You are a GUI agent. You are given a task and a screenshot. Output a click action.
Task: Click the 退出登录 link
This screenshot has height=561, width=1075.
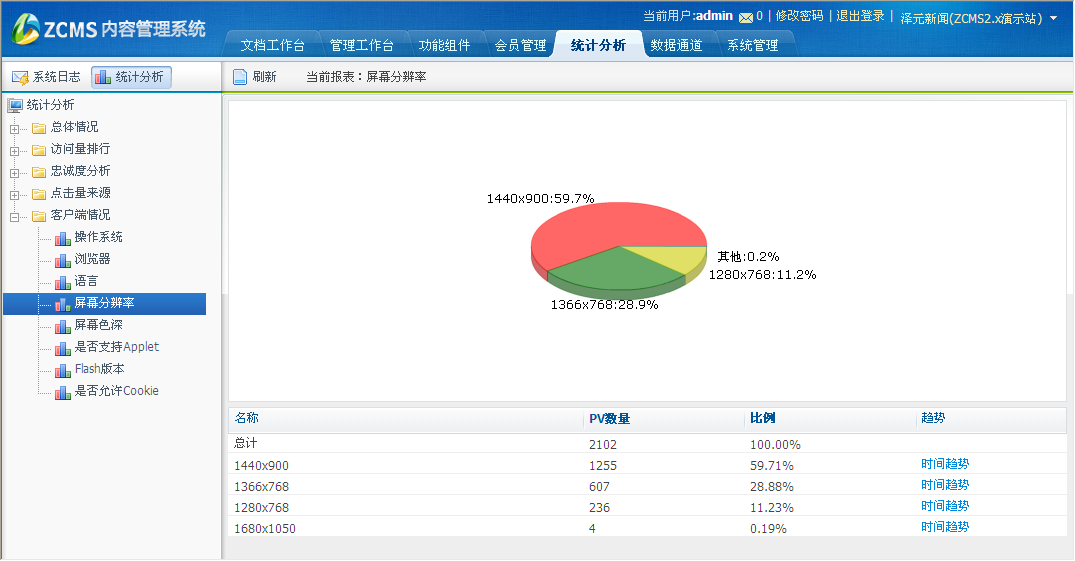[x=860, y=16]
